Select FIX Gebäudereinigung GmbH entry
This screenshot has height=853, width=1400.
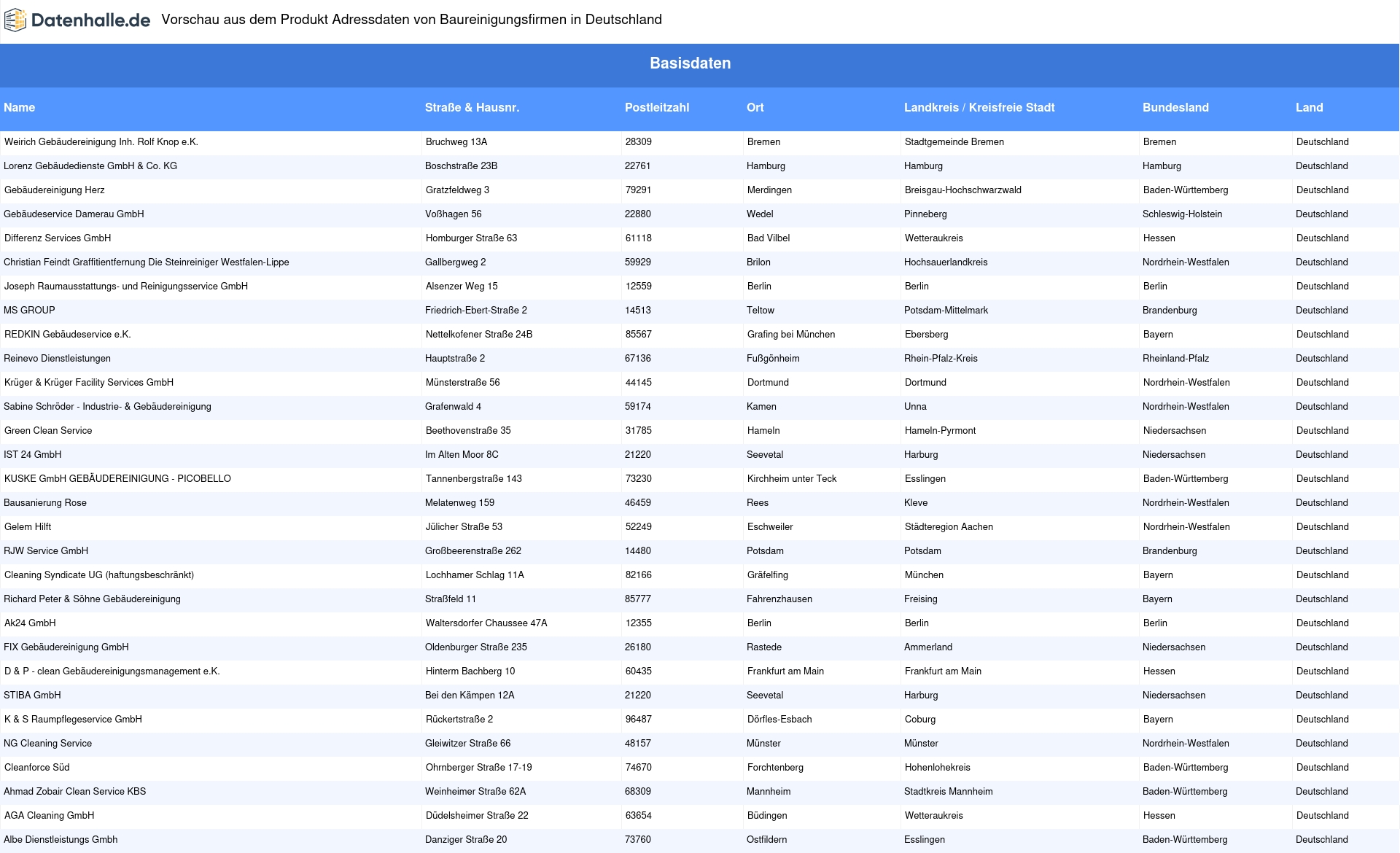pyautogui.click(x=66, y=647)
